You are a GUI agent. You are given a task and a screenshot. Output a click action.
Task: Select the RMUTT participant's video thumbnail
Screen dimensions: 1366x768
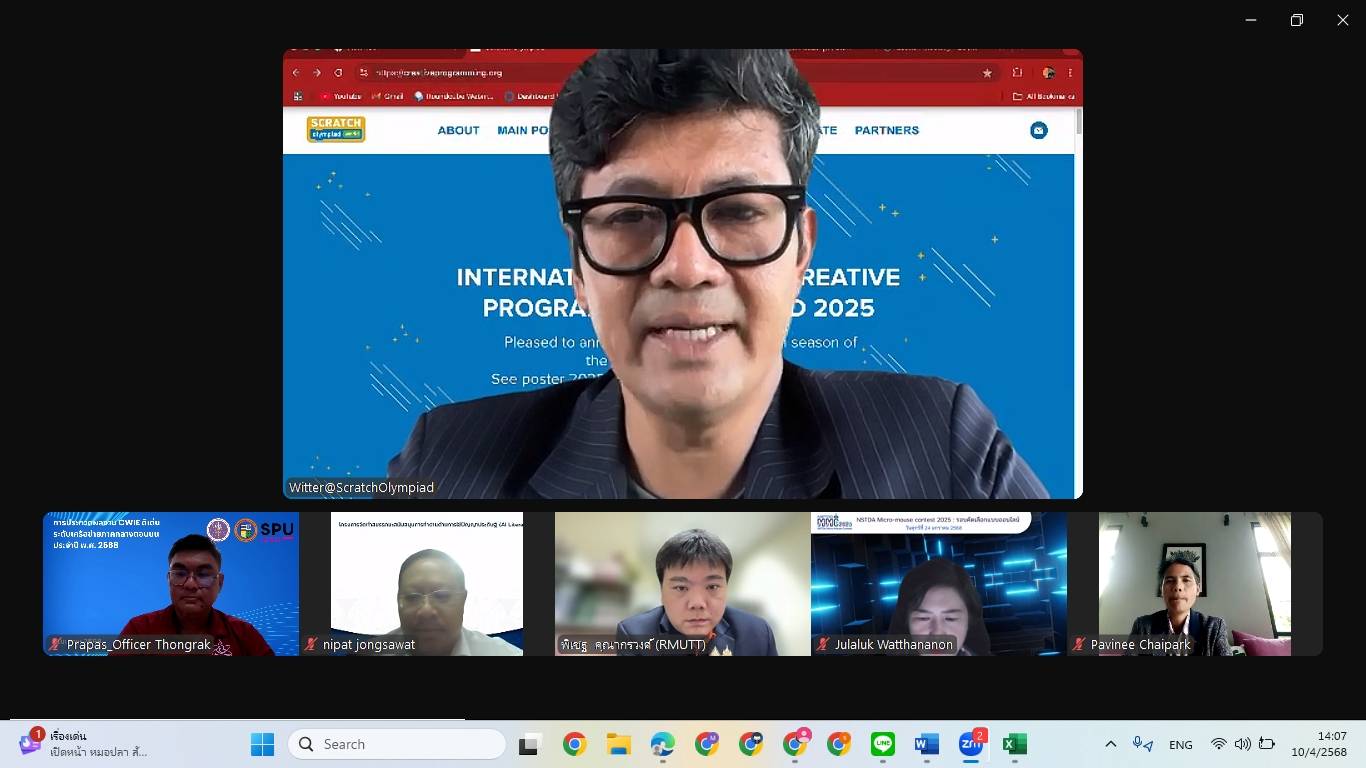pos(683,584)
